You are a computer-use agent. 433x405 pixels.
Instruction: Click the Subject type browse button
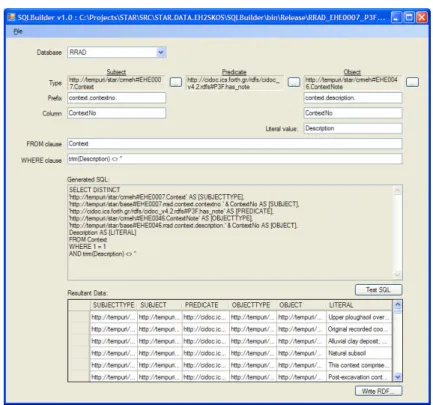(176, 82)
